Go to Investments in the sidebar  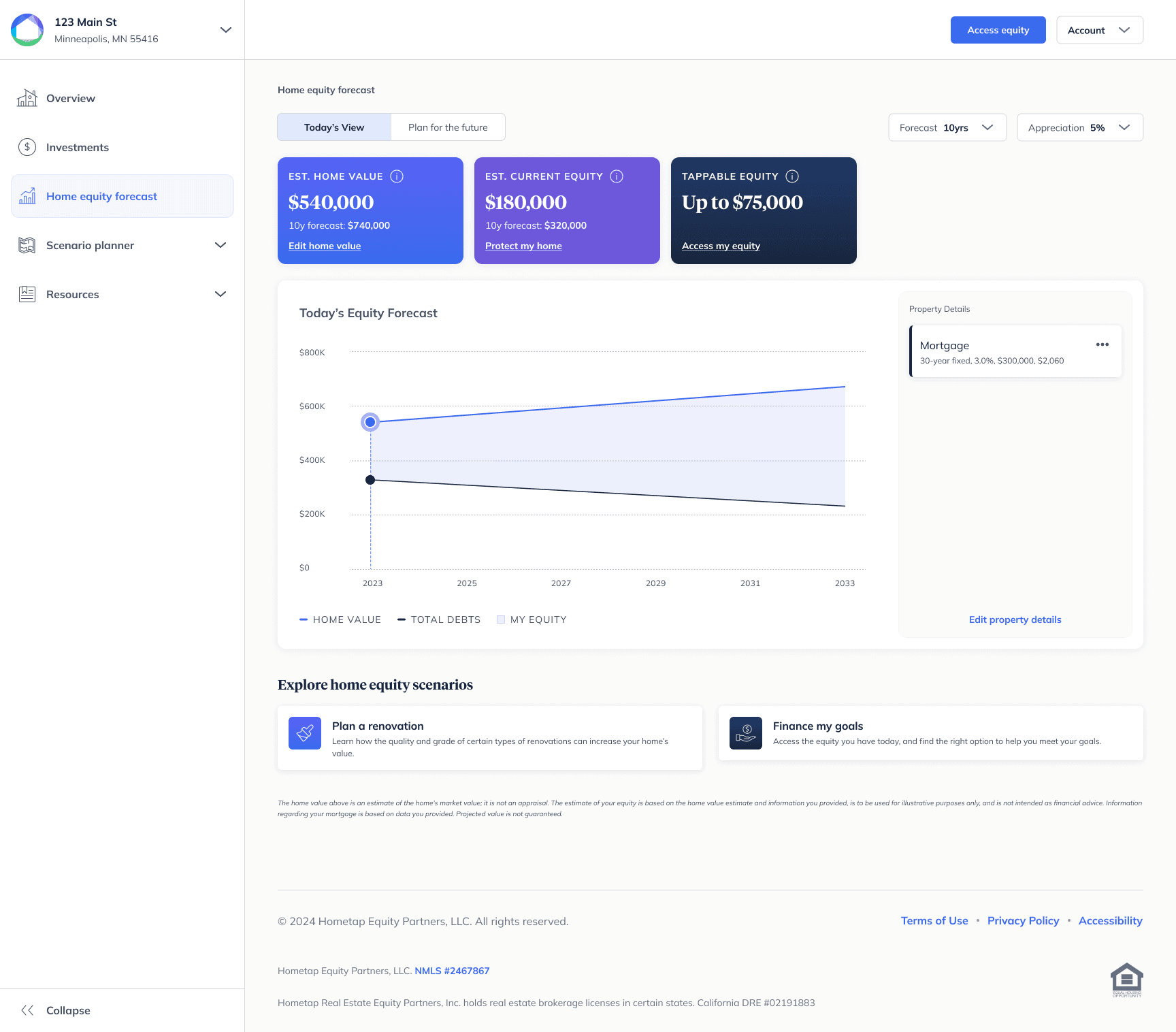pyautogui.click(x=78, y=147)
